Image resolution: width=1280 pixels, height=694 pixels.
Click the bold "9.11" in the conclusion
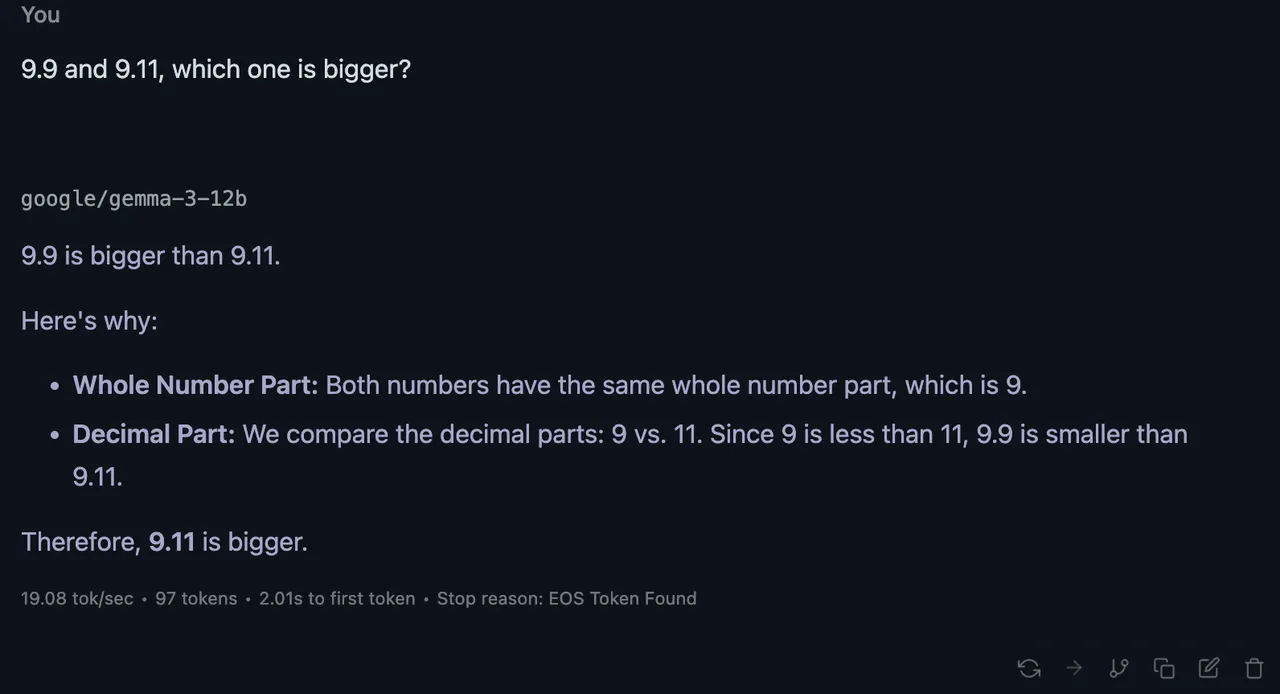[172, 542]
